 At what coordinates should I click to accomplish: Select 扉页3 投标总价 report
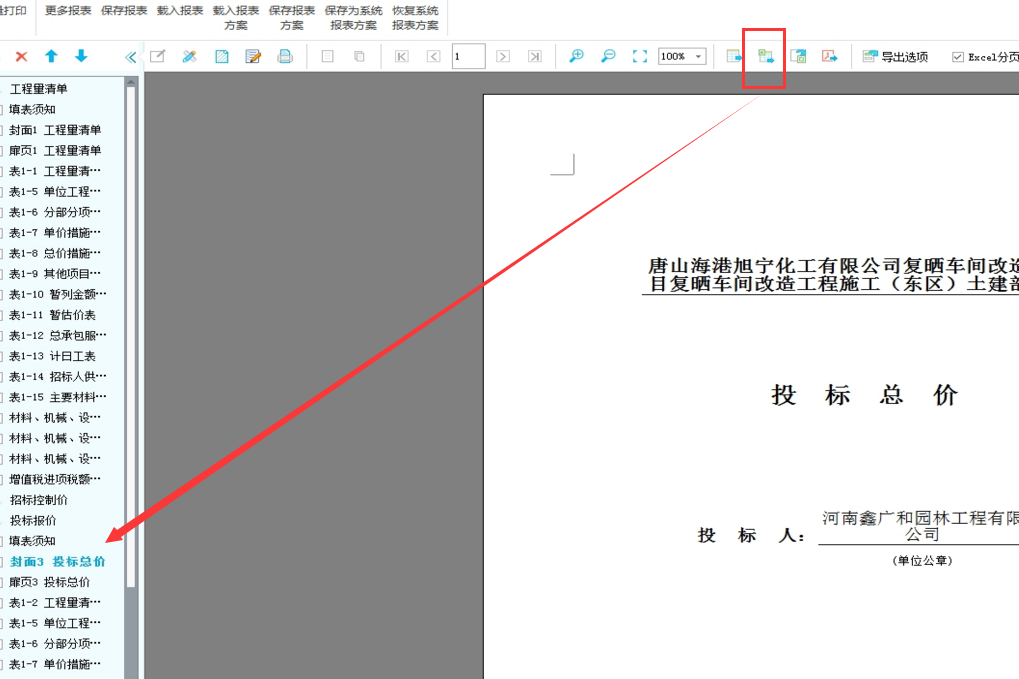[49, 582]
